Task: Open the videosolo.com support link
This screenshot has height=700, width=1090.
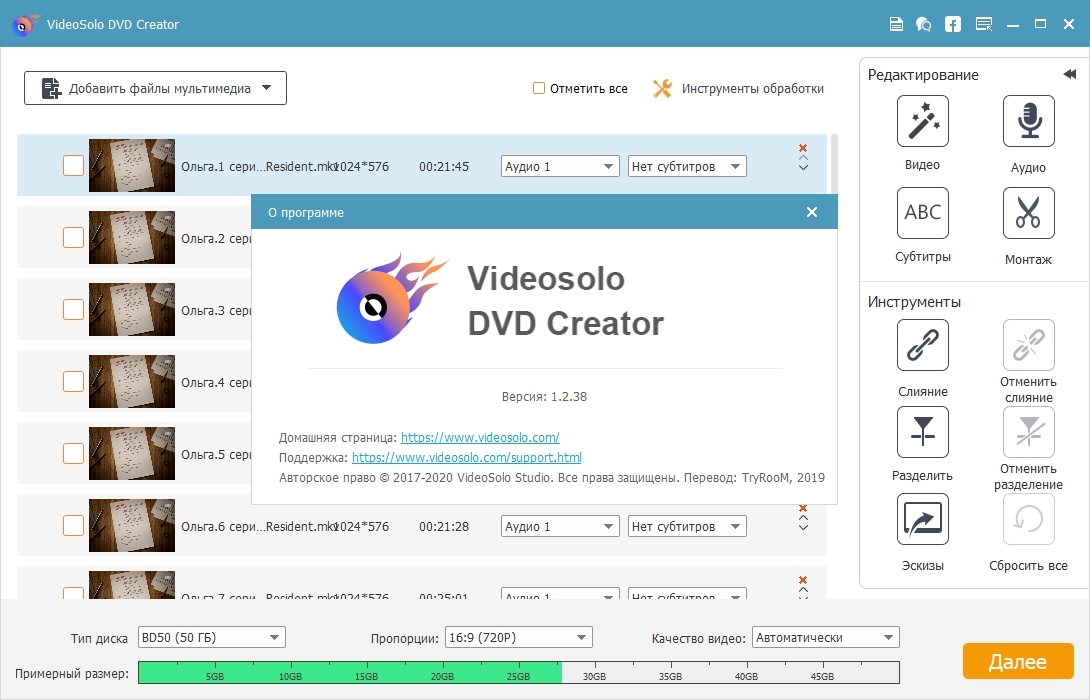Action: [466, 458]
